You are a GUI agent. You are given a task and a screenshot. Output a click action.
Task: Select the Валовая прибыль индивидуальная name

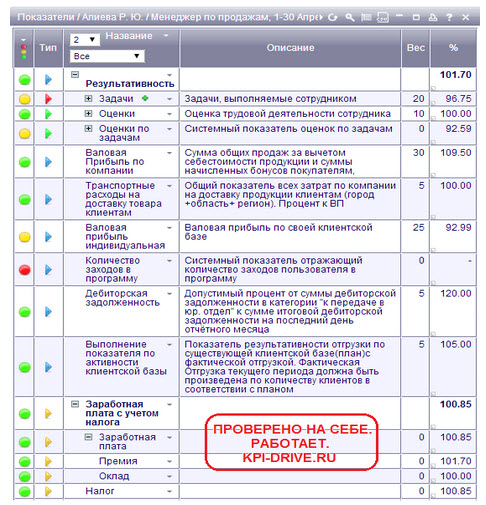click(x=125, y=237)
